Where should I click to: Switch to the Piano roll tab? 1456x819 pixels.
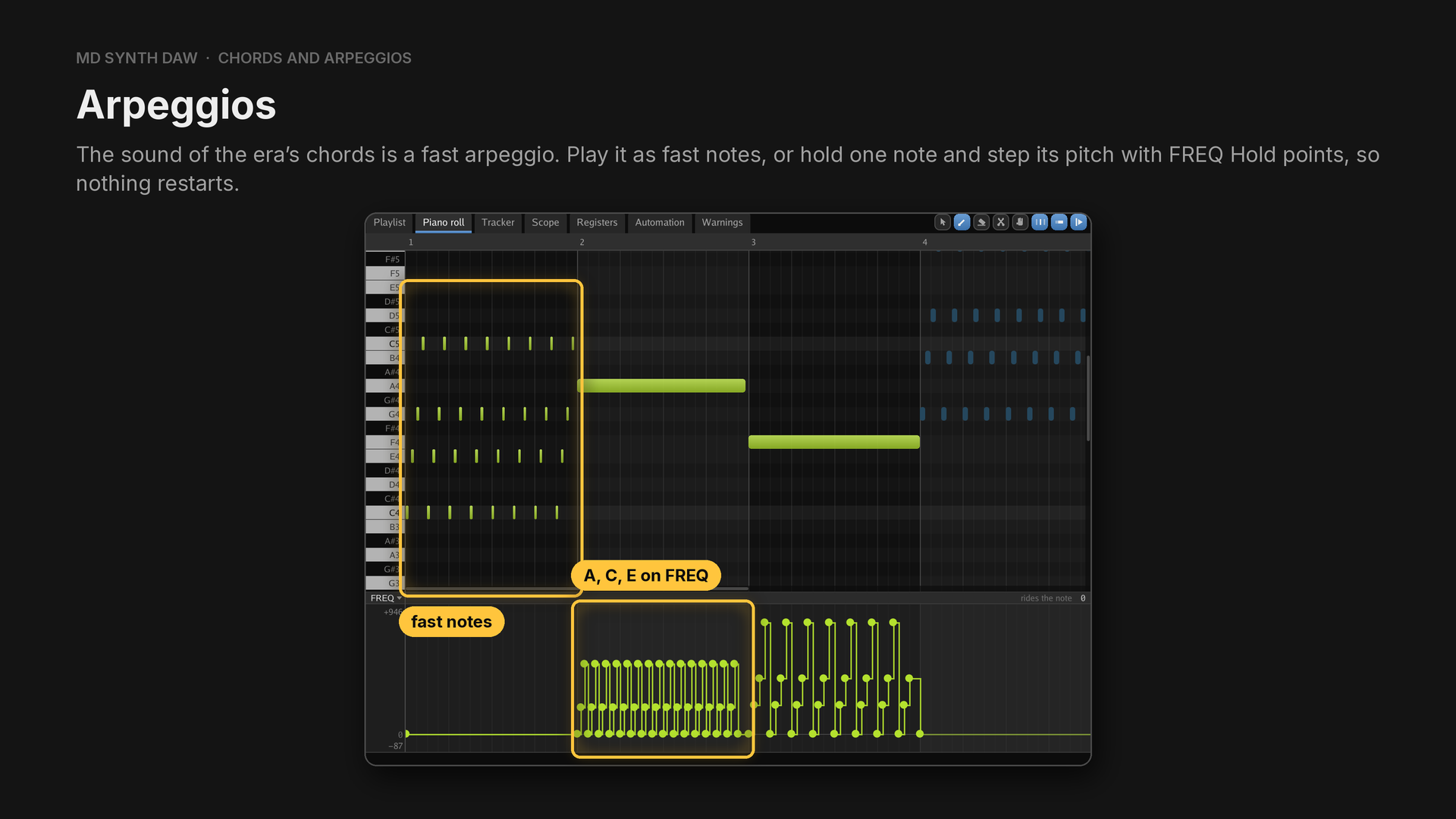point(444,222)
